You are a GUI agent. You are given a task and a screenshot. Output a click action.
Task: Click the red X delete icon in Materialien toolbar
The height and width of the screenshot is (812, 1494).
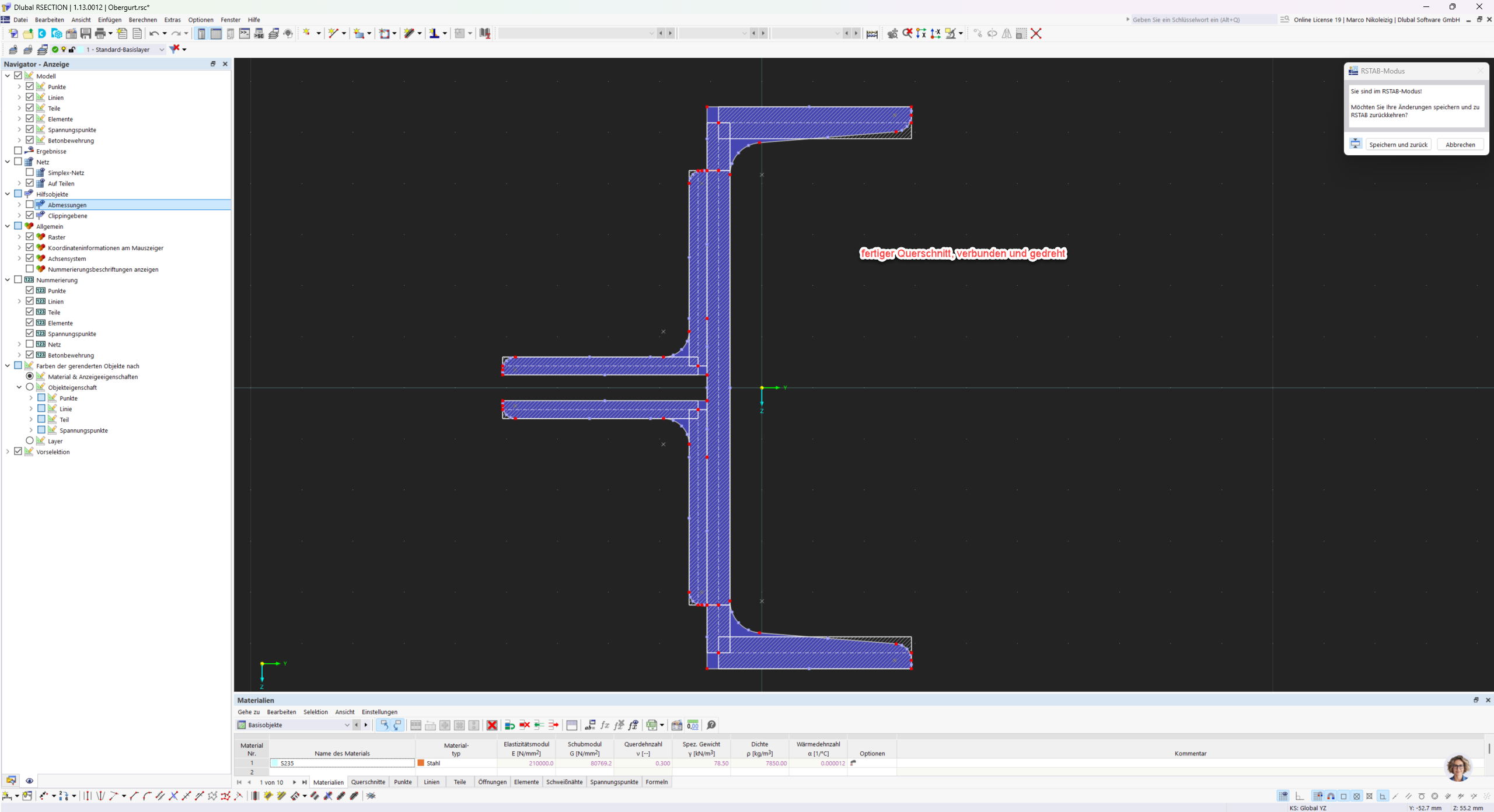(x=492, y=725)
